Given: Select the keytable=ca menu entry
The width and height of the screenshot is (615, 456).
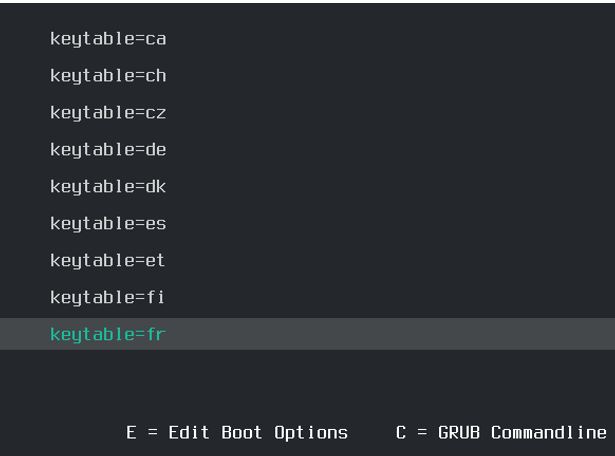Looking at the screenshot, I should (108, 39).
